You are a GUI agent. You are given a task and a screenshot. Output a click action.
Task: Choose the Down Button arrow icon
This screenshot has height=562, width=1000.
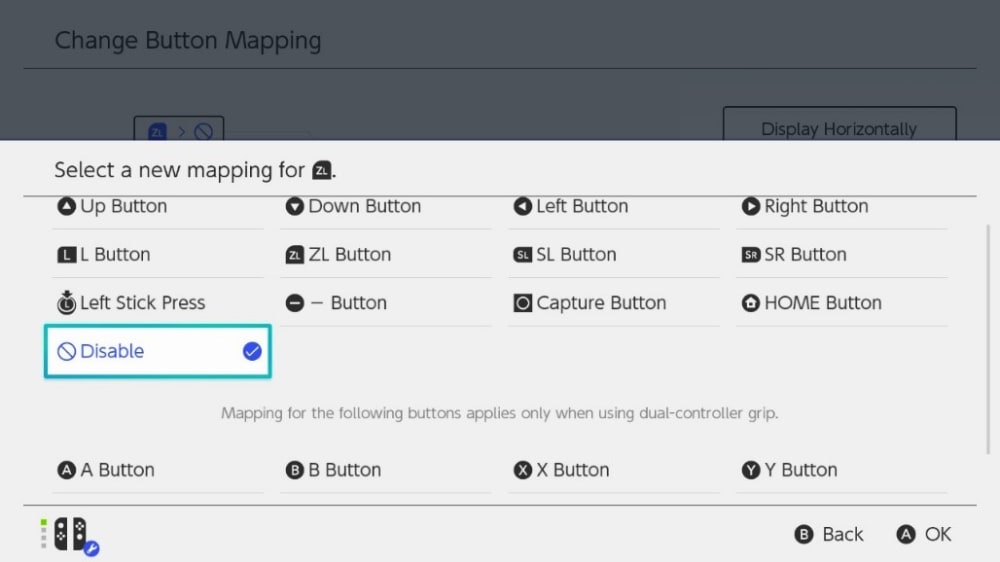[x=294, y=207]
